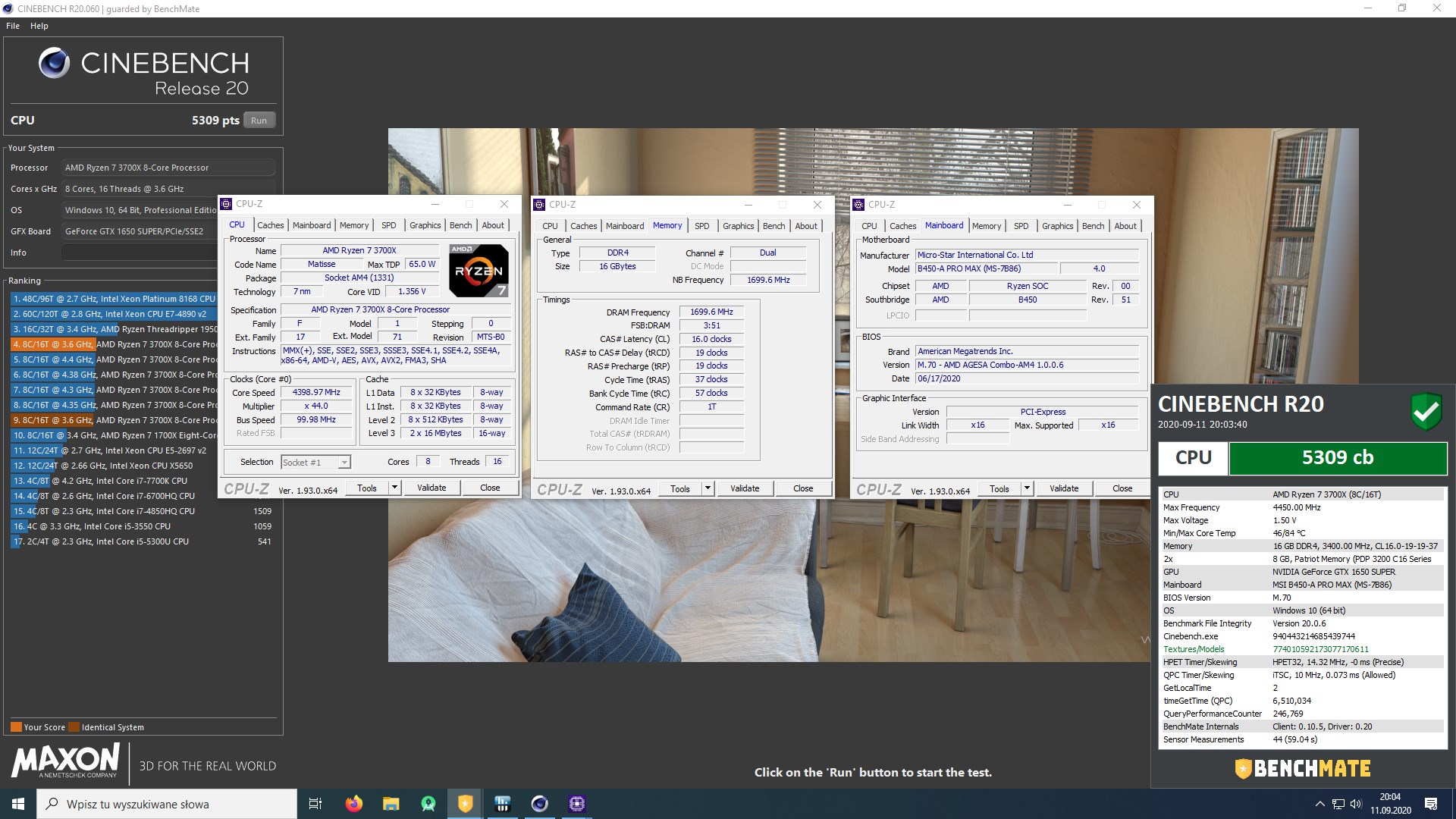The image size is (1456, 819).
Task: Click the Your Score orange legend swatch
Action: [16, 727]
